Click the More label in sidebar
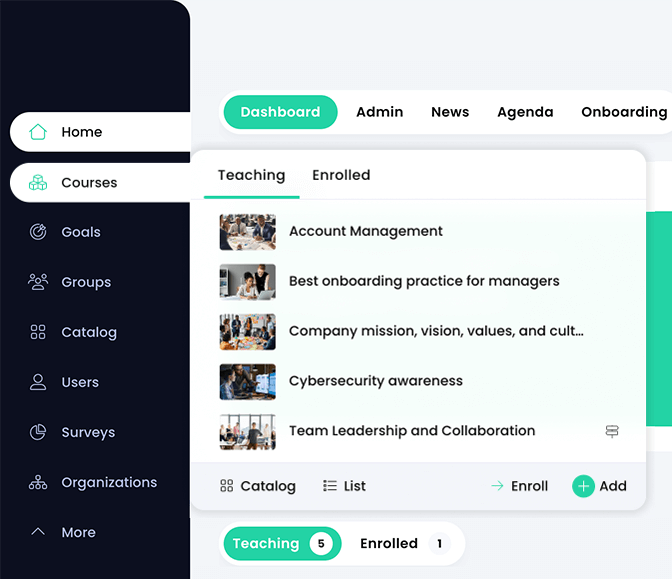Screen dimensions: 672x579 click(x=78, y=532)
